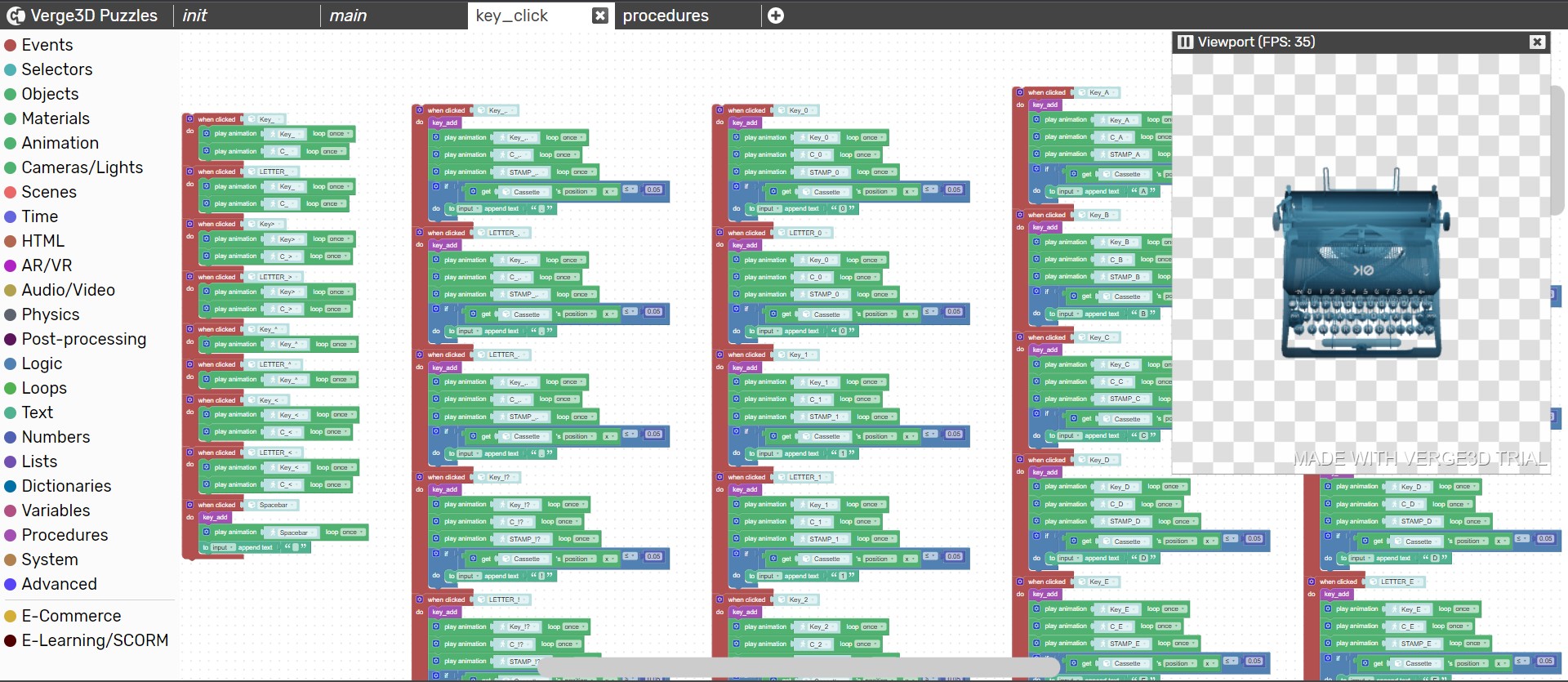Viewport: 1568px width, 682px height.
Task: Click gear icon of STAMP_A play animation block
Action: pos(1036,154)
